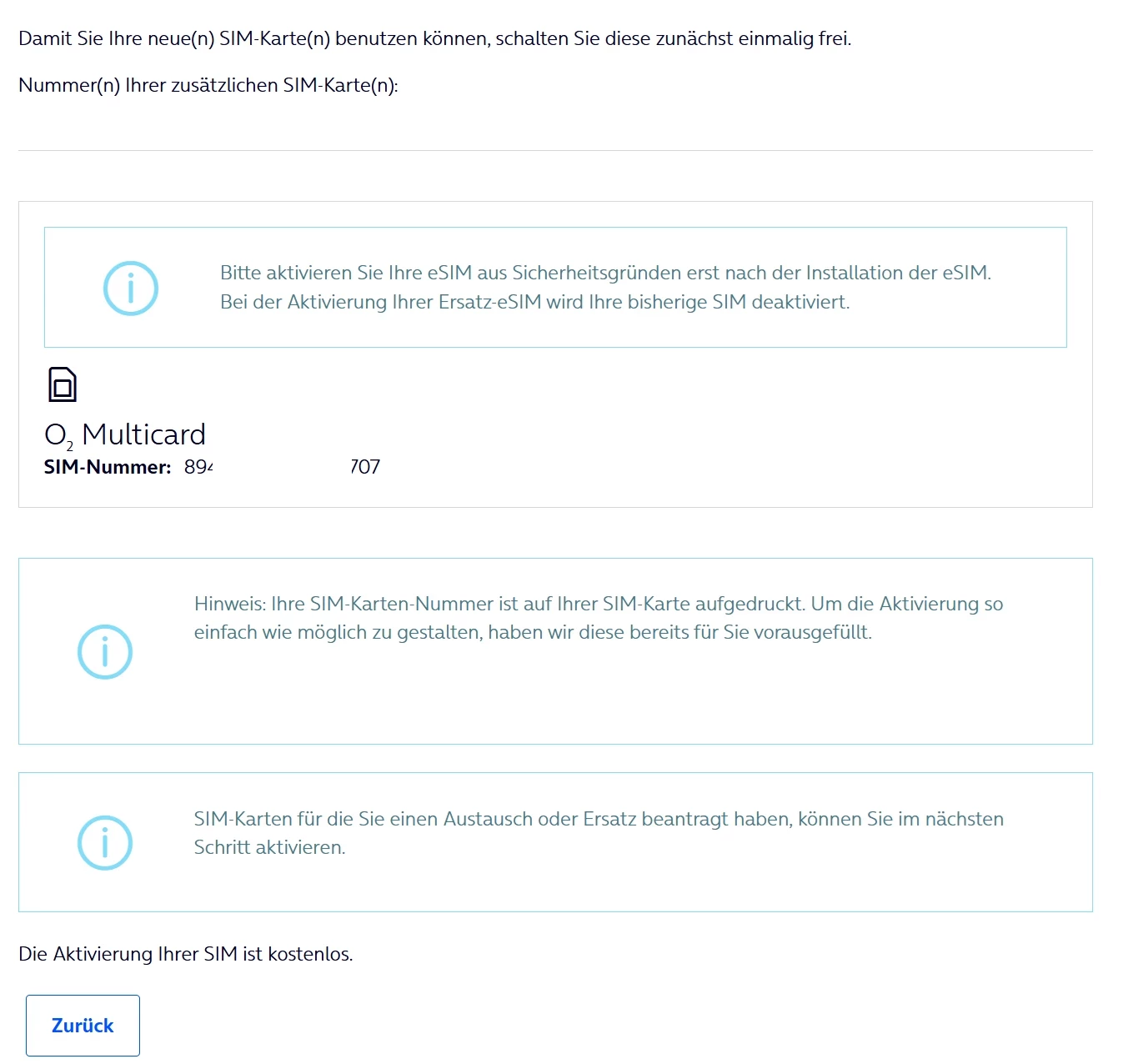Click the 'Damit Sie Ihre neue(n) SIM-Karte(n)' sentence
The width and height of the screenshot is (1128, 1064).
434,38
